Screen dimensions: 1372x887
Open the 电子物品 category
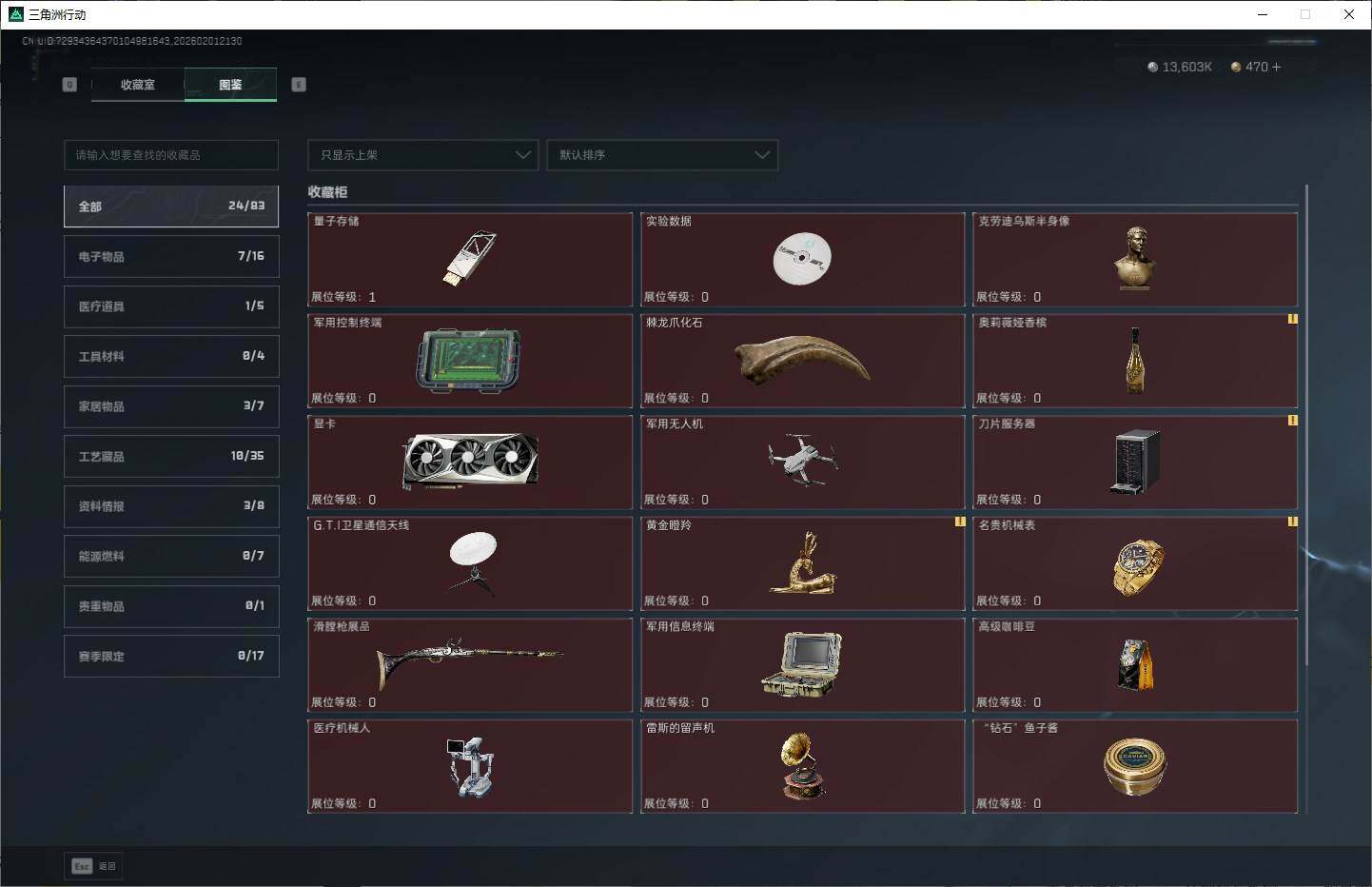coord(171,257)
